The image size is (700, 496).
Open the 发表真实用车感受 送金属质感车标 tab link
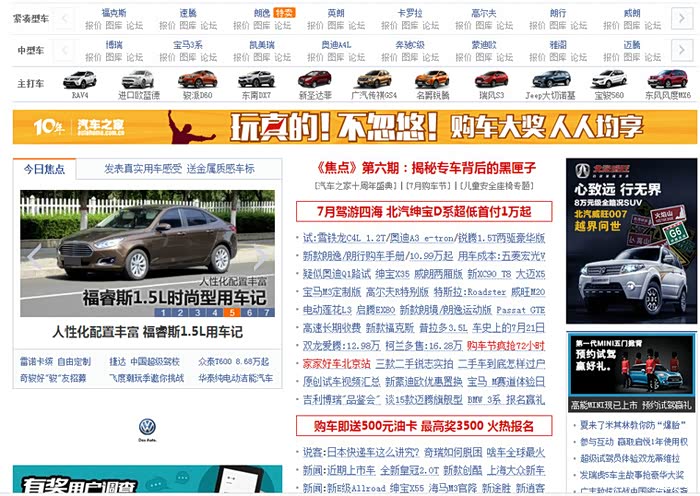tap(179, 169)
